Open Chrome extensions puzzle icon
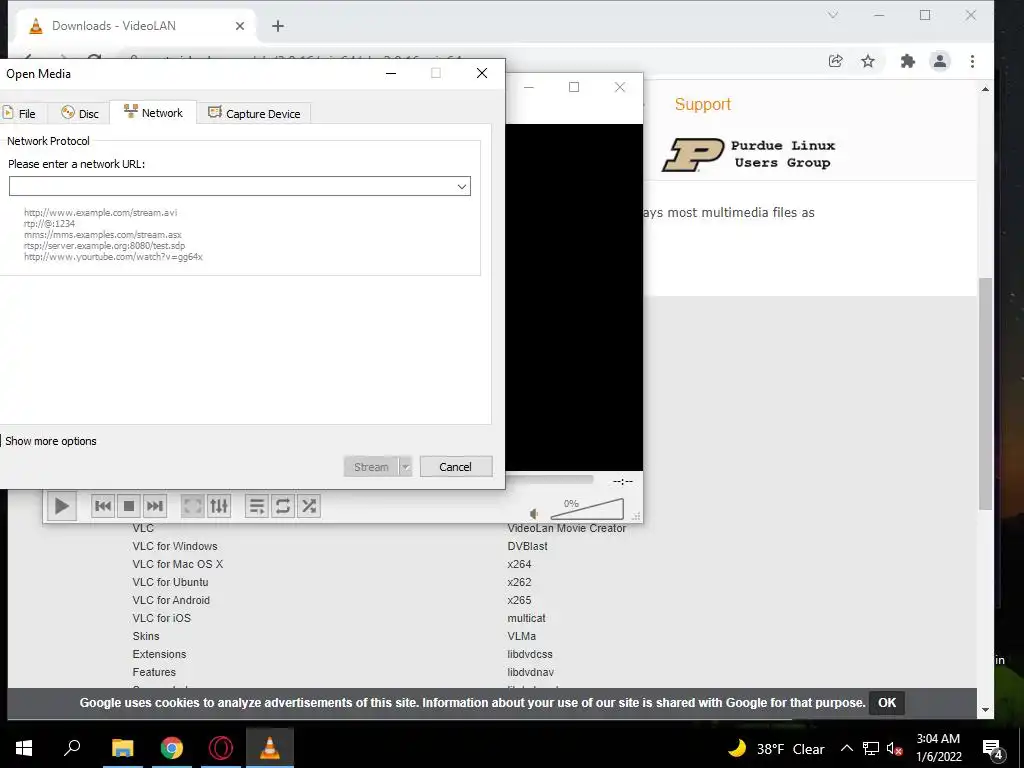Viewport: 1024px width, 768px height. click(x=908, y=61)
